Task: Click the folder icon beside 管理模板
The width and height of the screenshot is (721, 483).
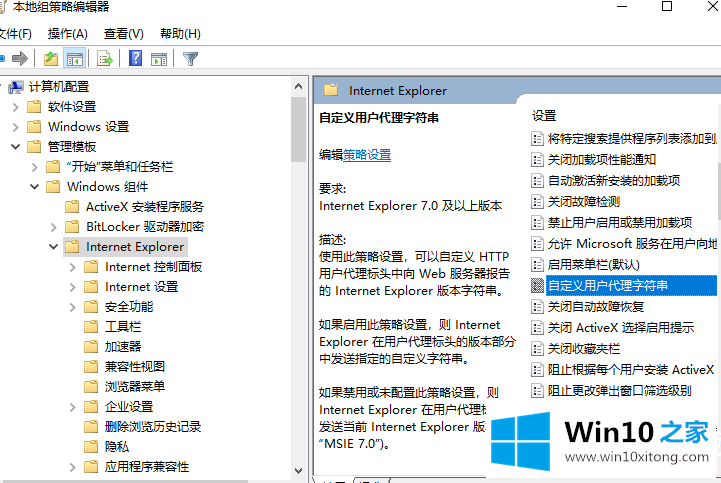Action: 34,147
